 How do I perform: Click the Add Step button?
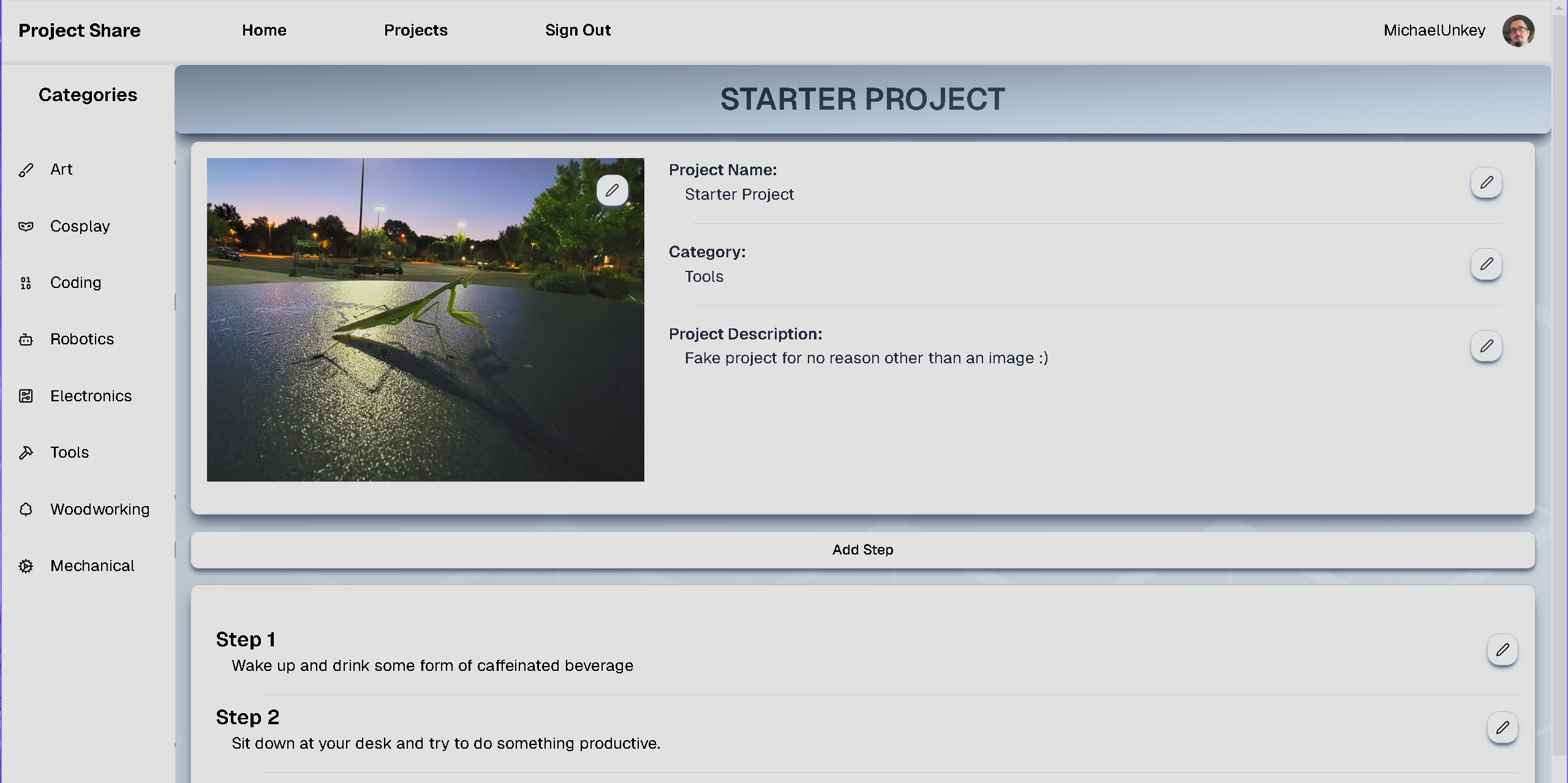[864, 549]
